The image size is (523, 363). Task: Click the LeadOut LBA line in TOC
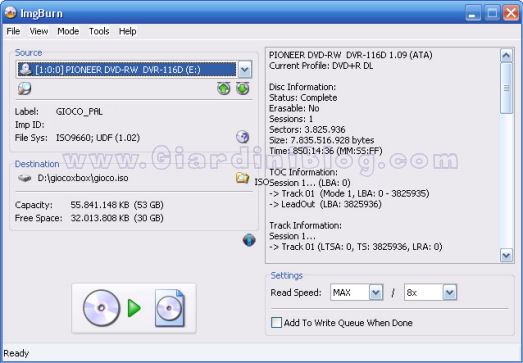[x=325, y=204]
